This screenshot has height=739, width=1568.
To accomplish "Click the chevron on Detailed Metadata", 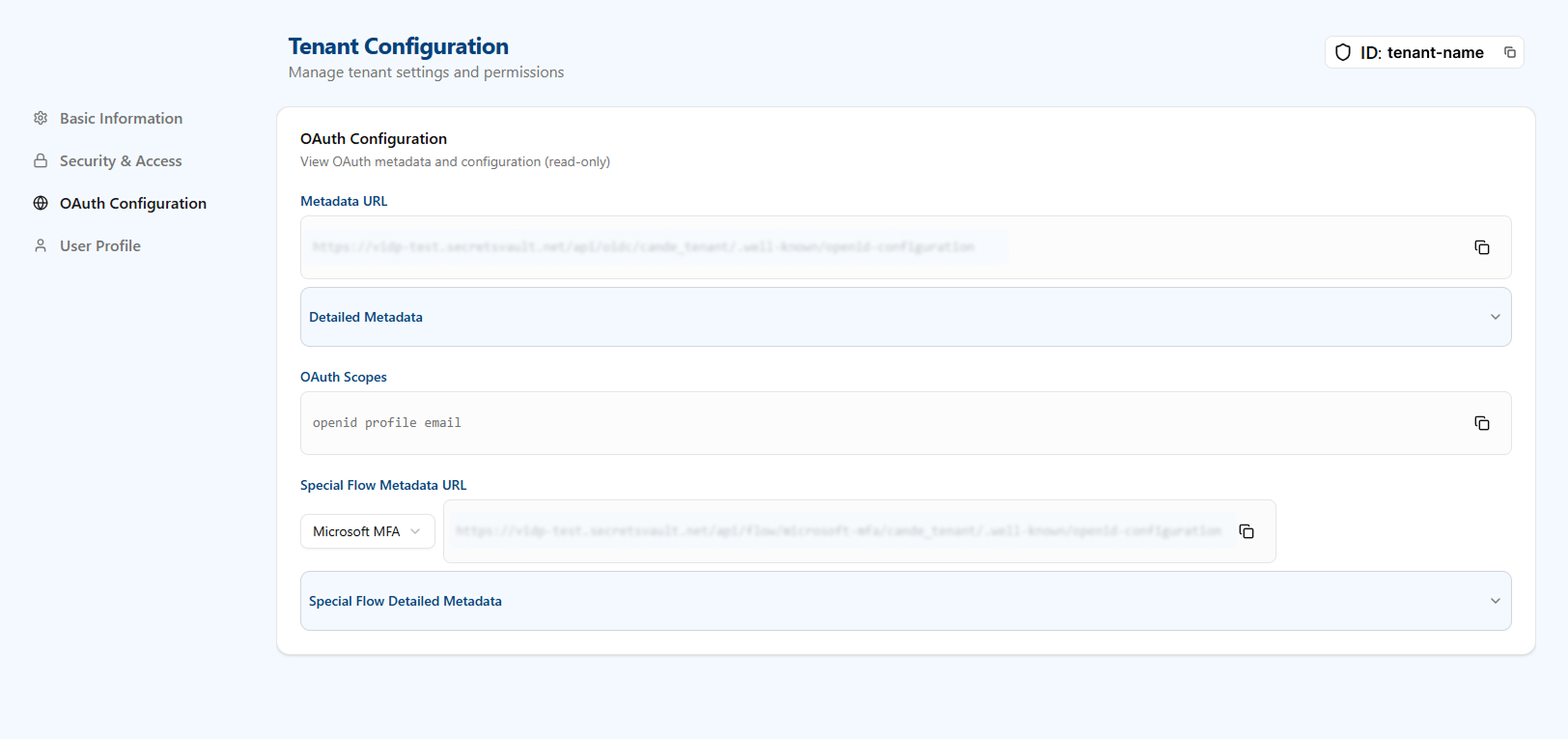I will [1496, 317].
